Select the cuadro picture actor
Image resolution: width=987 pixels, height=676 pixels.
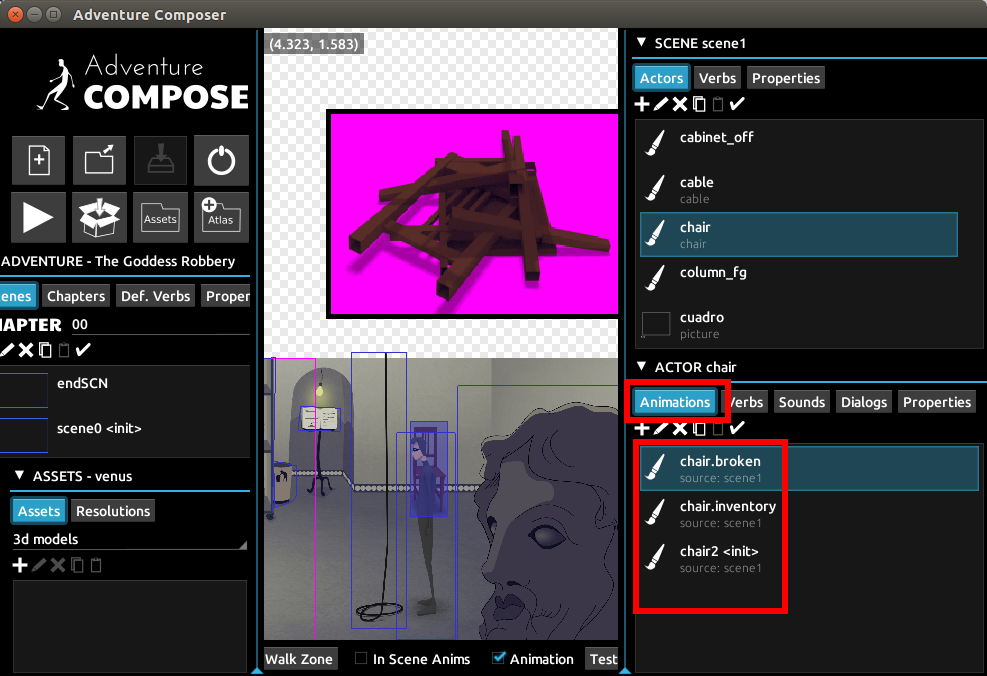pos(799,324)
